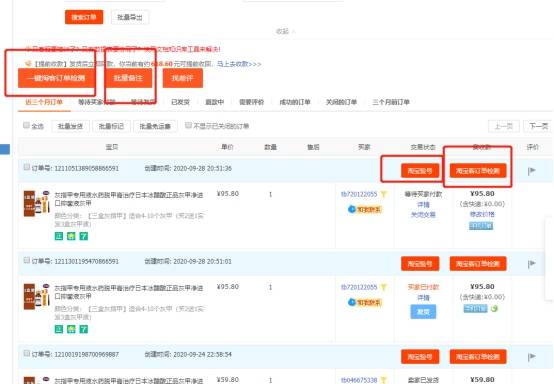
Task: Click yellow funnel icon beside first order buyer
Action: (x=384, y=194)
